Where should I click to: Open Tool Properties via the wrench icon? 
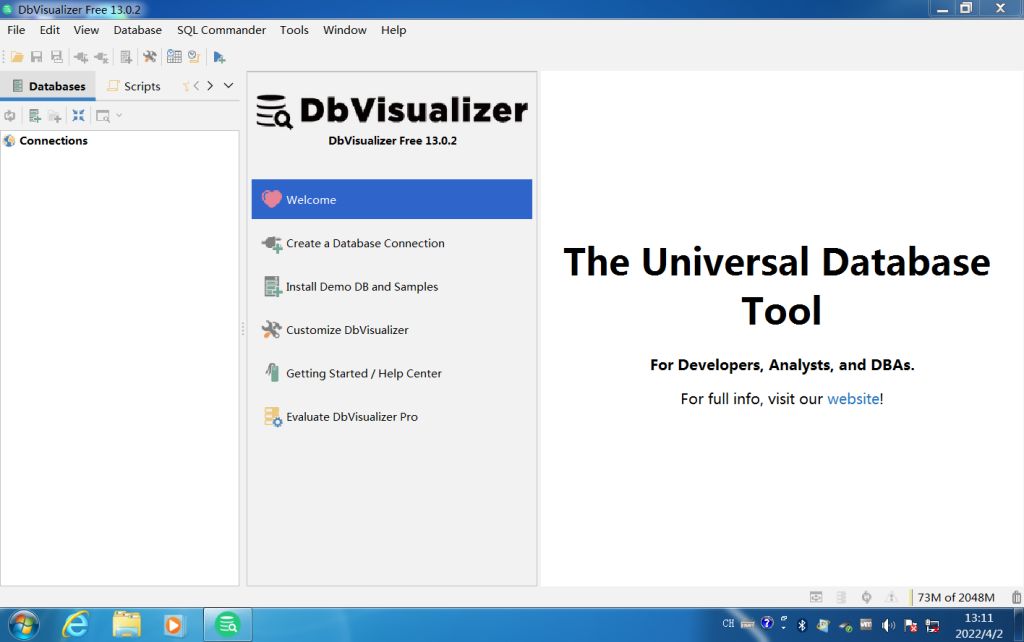pyautogui.click(x=149, y=57)
